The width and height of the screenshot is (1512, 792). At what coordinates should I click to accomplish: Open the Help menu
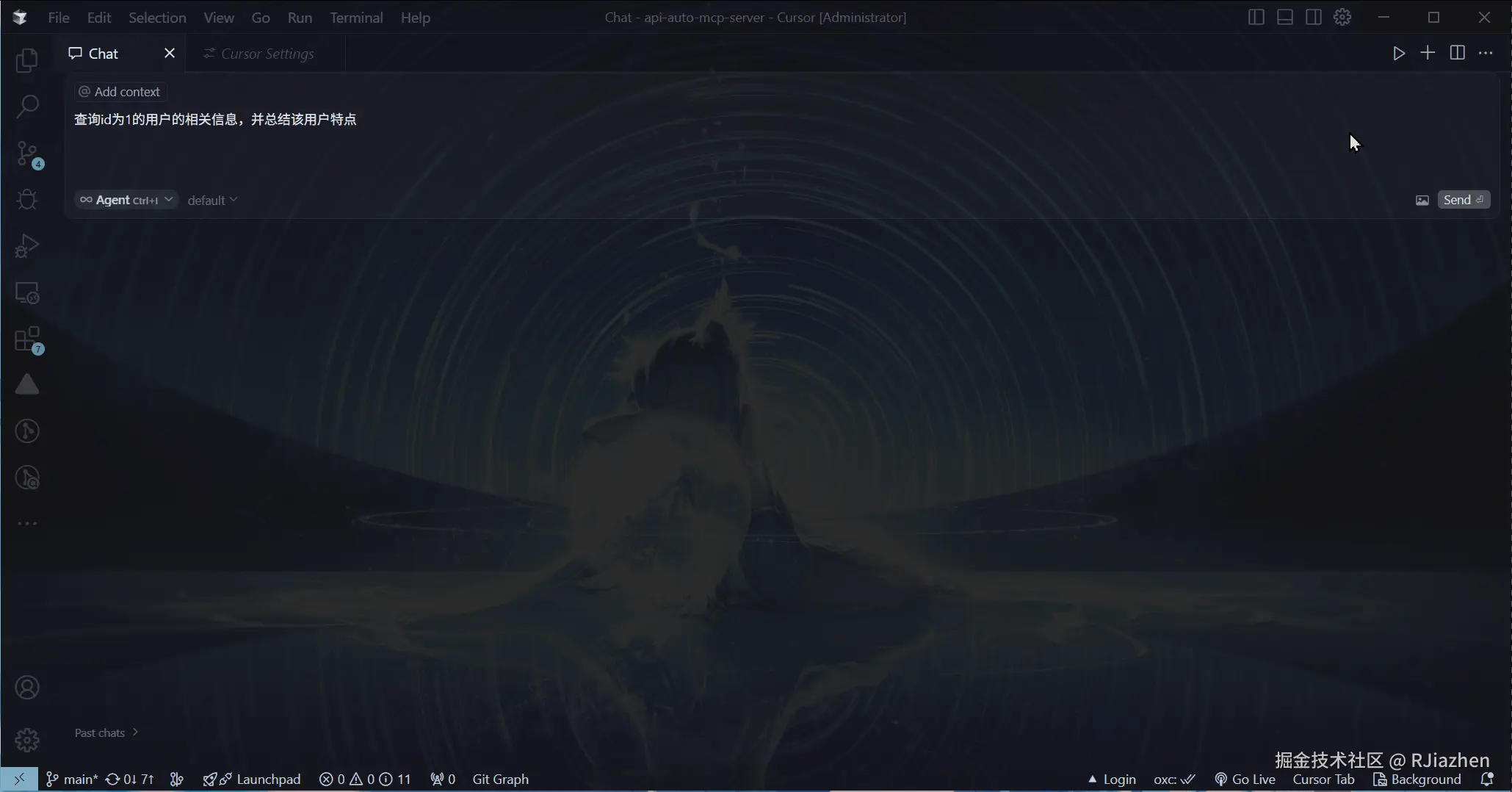(x=416, y=18)
